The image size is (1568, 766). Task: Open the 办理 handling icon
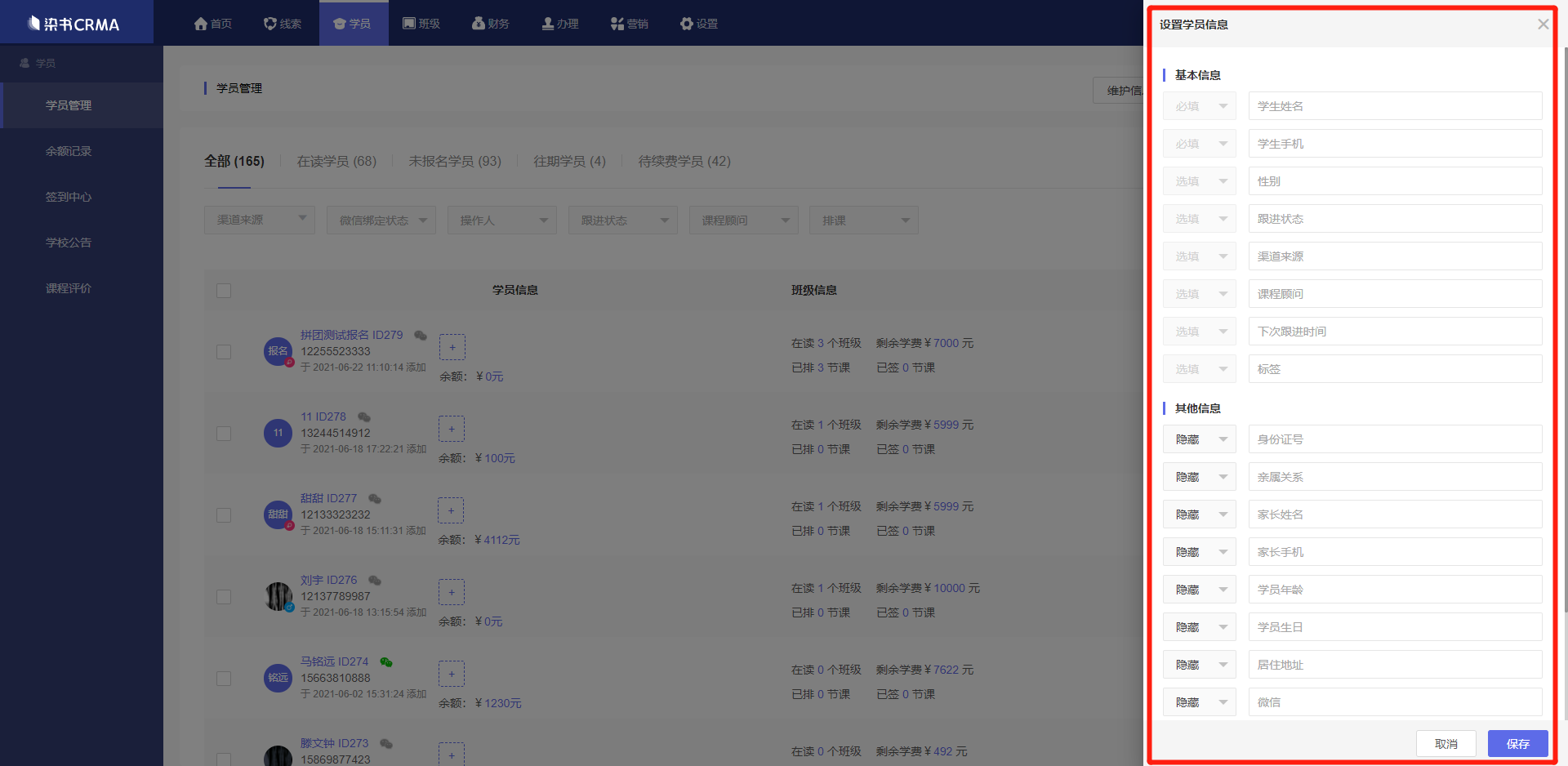(548, 24)
